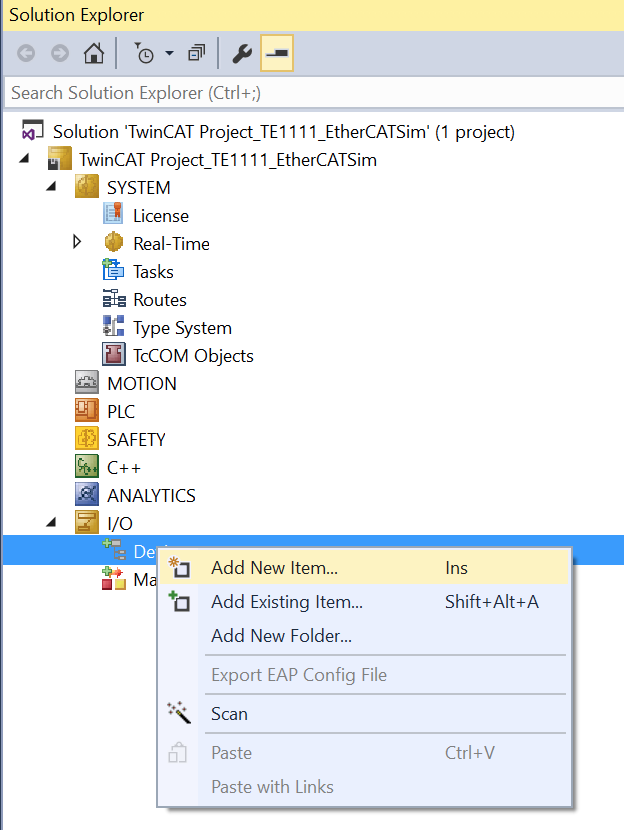Select the Type System tree label
The image size is (624, 830).
tap(183, 328)
